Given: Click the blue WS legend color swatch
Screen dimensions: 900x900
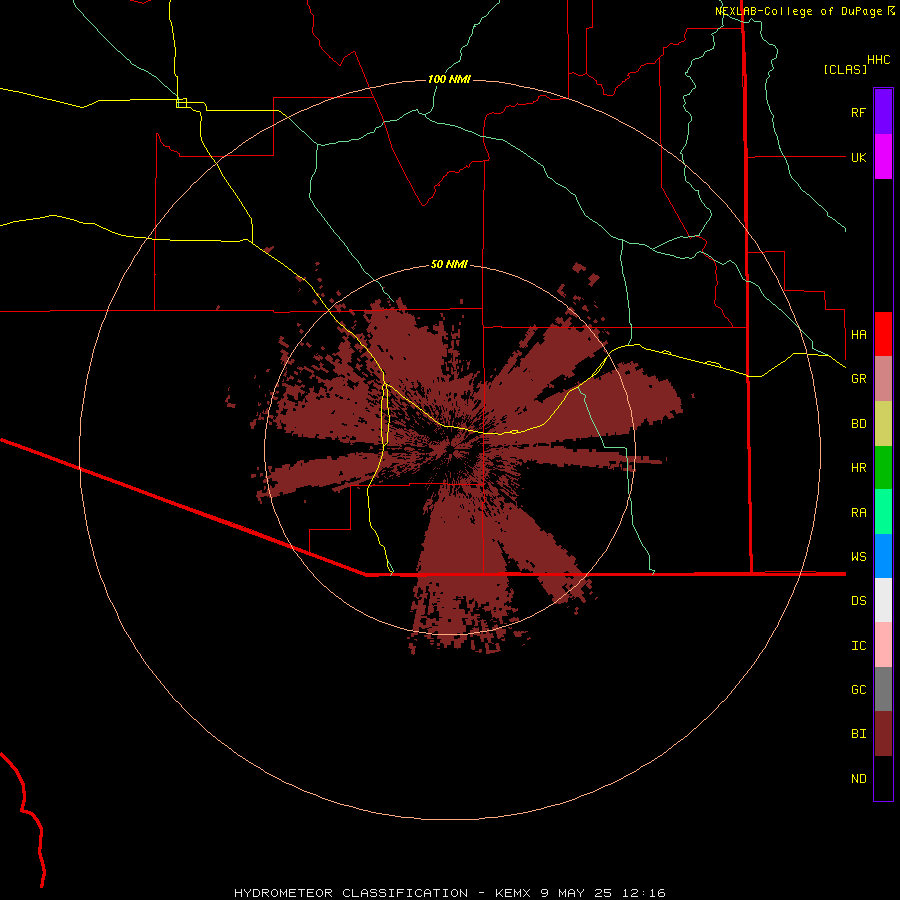Looking at the screenshot, I should (x=883, y=556).
